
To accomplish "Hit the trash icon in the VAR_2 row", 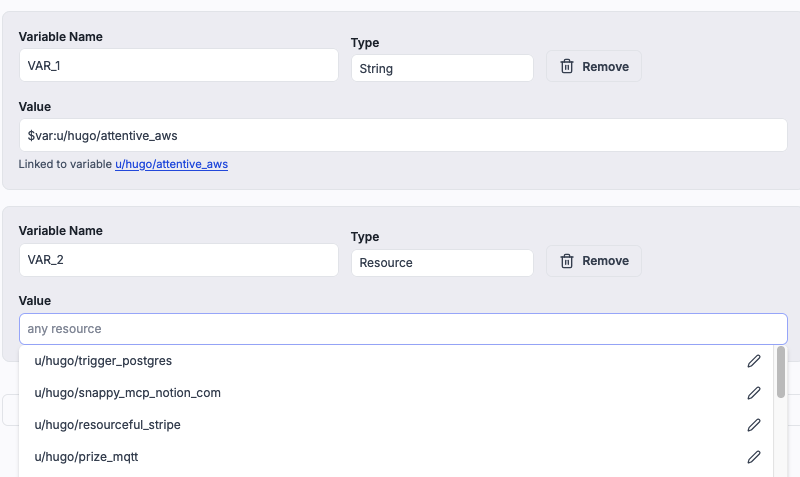I will [567, 261].
